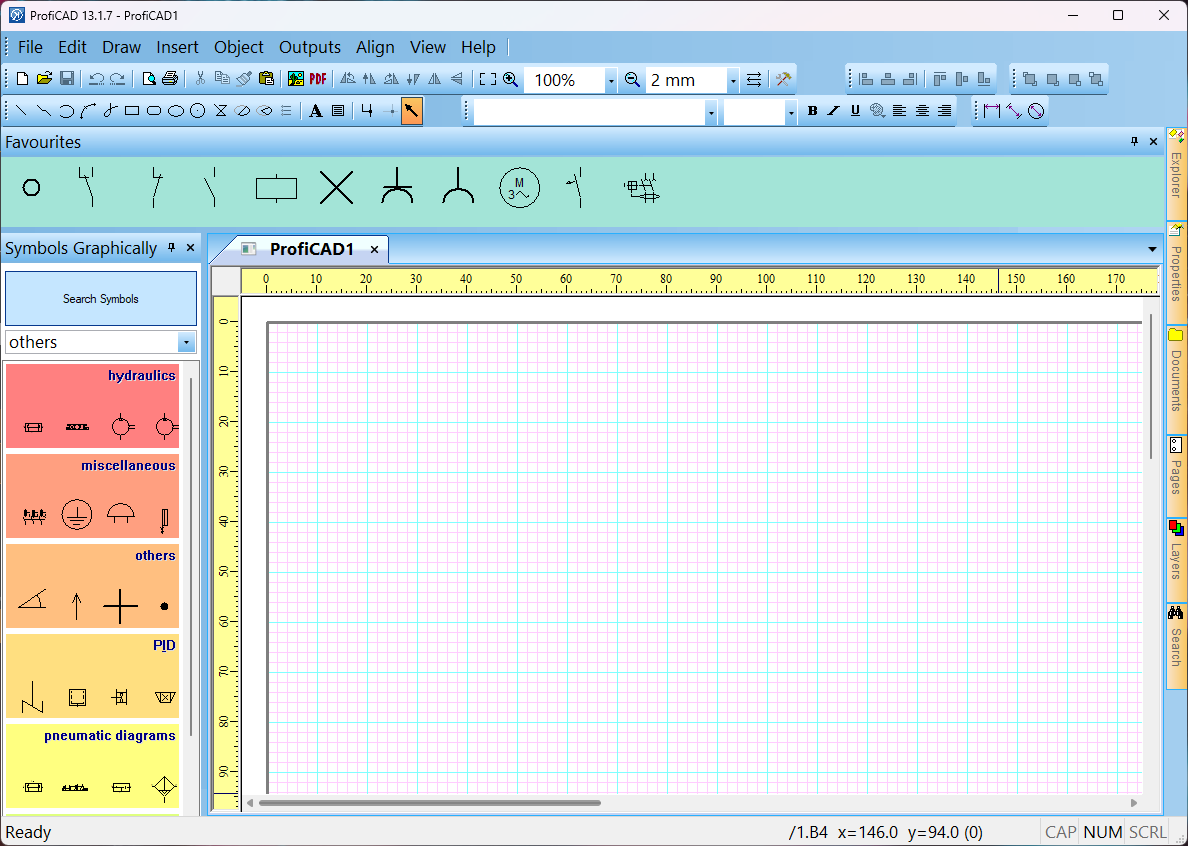
Task: Select the Text tool marked A
Action: click(316, 111)
